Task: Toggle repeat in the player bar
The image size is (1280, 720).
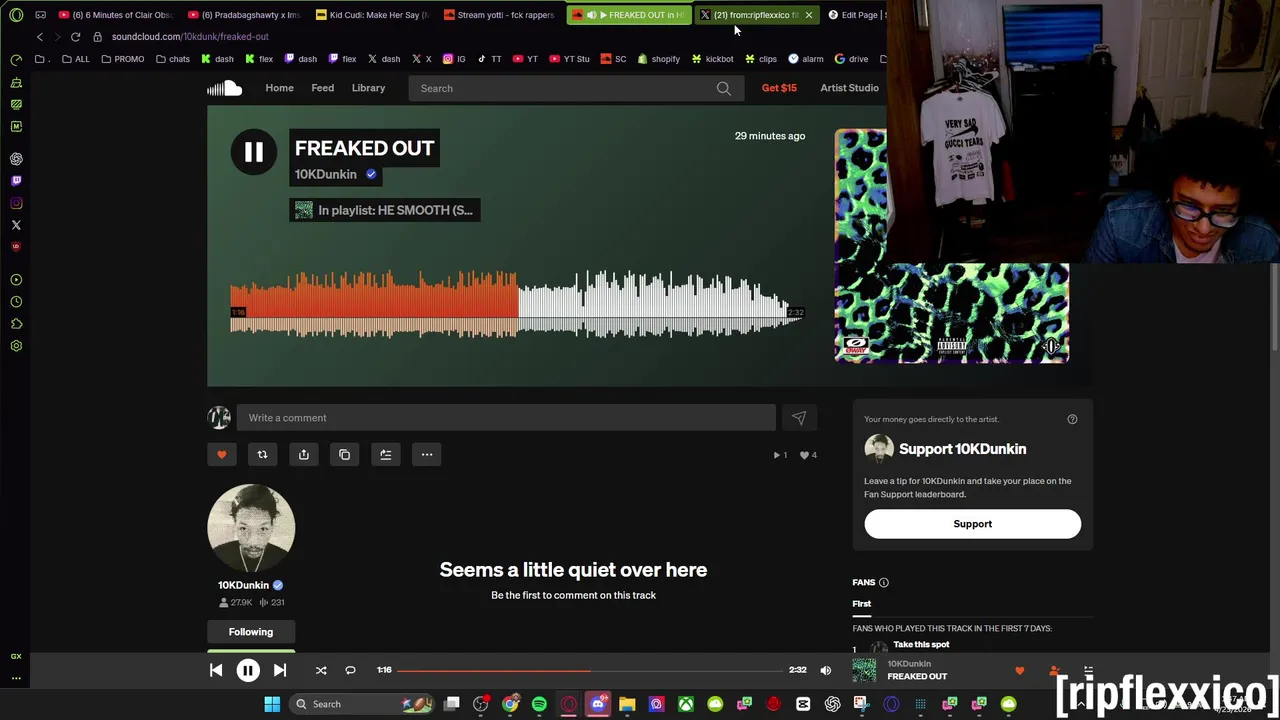Action: [350, 670]
